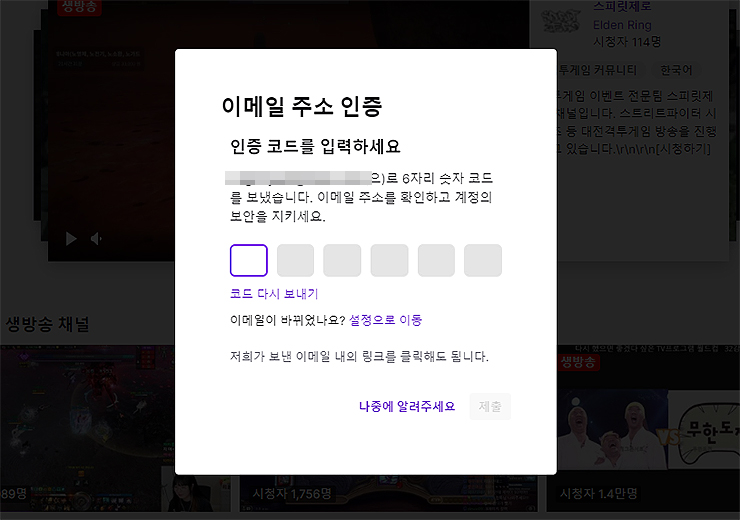Screen dimensions: 740x520
Task: Click the 코드 다시 보내기 link
Action: pos(274,294)
